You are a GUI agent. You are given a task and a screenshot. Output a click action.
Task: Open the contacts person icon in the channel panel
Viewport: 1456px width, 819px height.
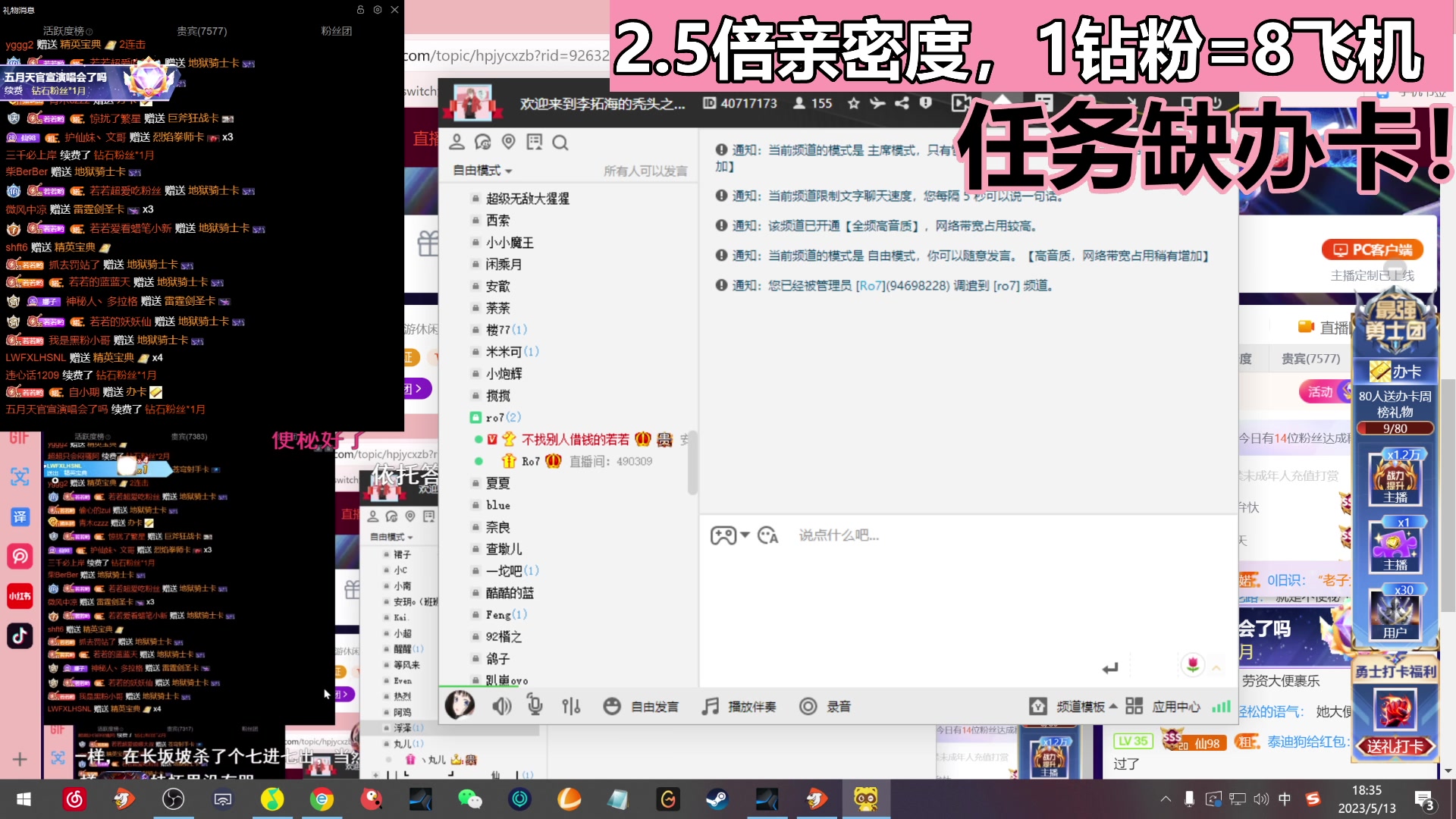click(x=456, y=142)
